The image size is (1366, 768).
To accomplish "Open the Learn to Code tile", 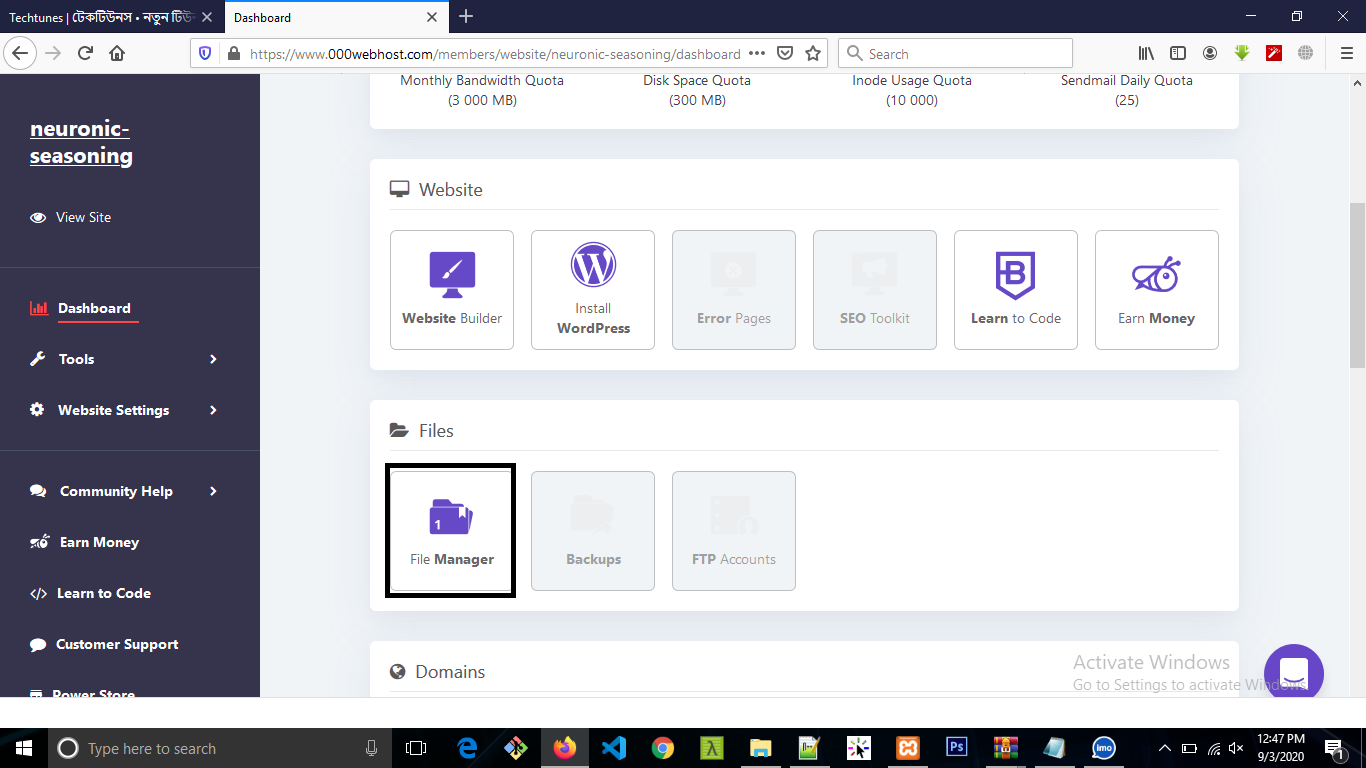I will (1016, 290).
